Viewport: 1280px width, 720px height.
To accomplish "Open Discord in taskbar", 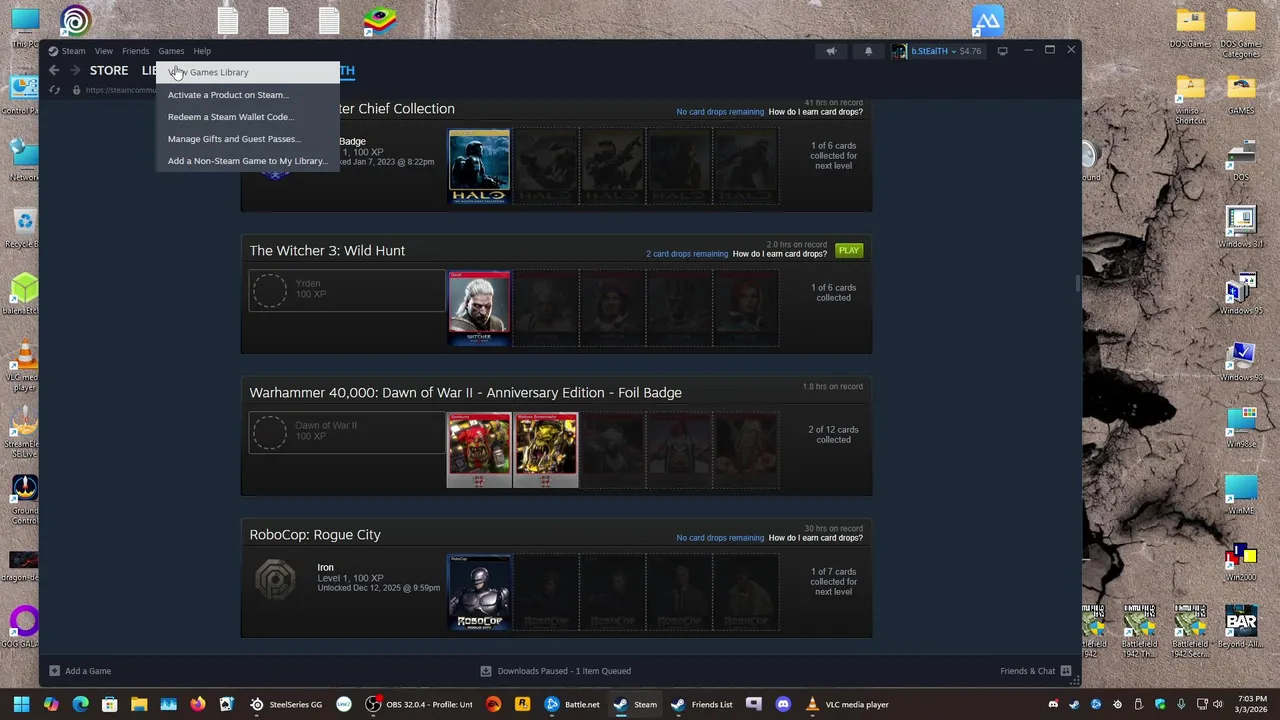I will point(783,704).
